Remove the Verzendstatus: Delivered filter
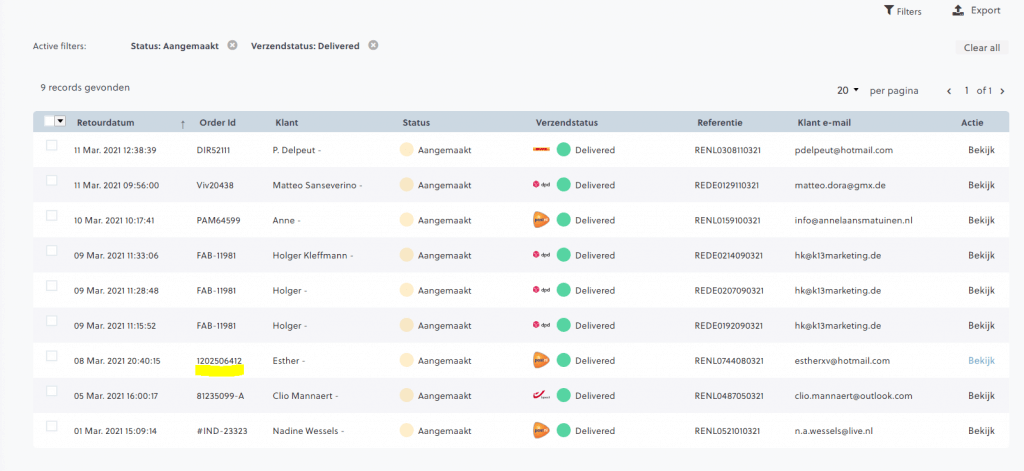This screenshot has width=1024, height=471. coord(373,46)
